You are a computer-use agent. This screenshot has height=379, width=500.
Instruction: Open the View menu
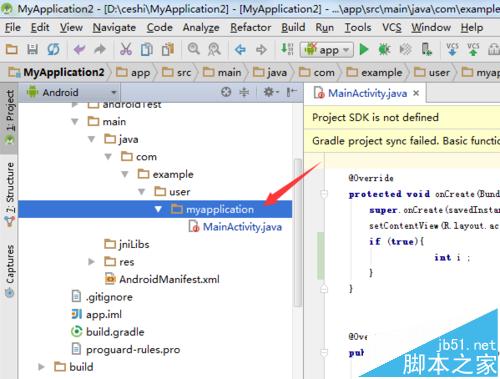coord(71,27)
